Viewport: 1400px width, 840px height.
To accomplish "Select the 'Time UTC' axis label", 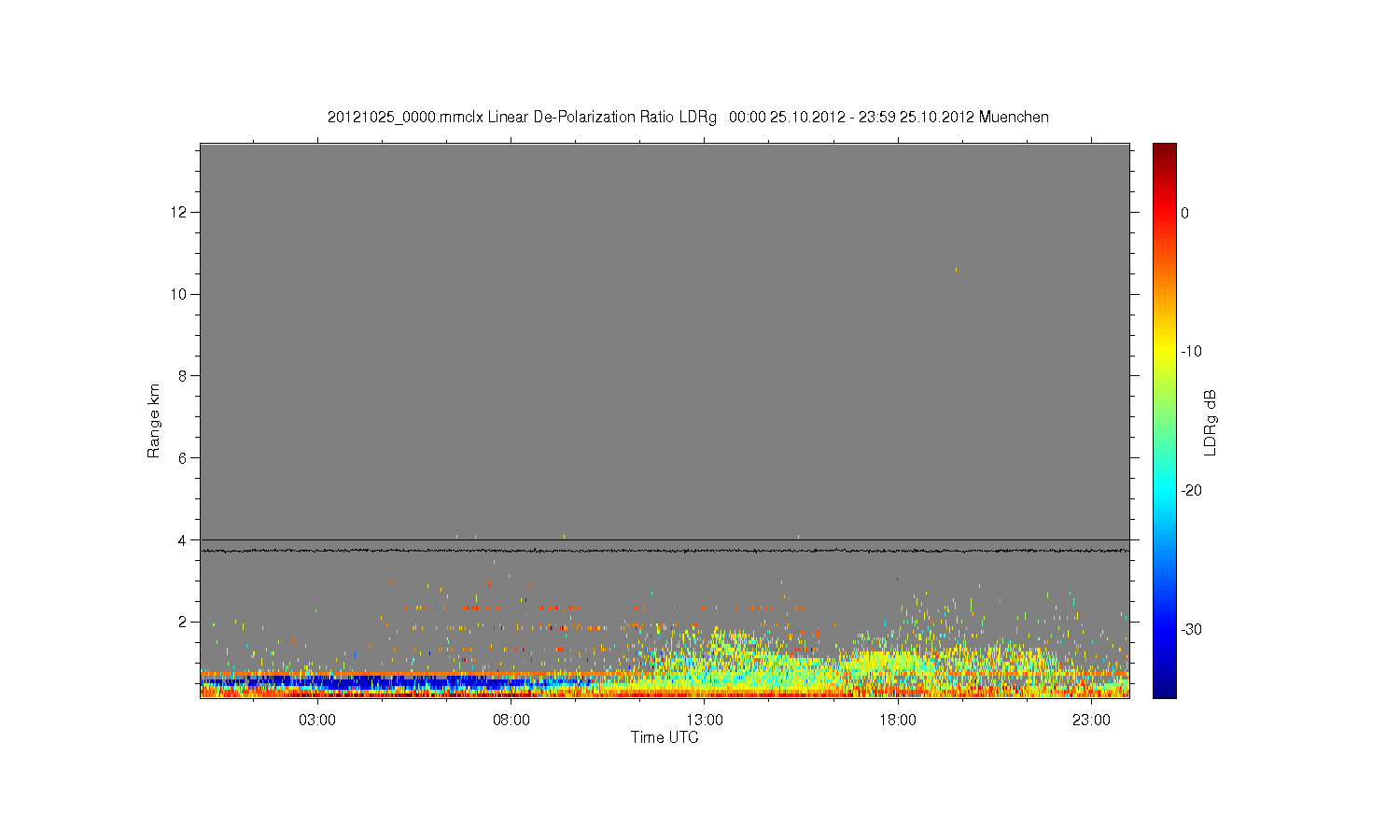I will click(665, 737).
